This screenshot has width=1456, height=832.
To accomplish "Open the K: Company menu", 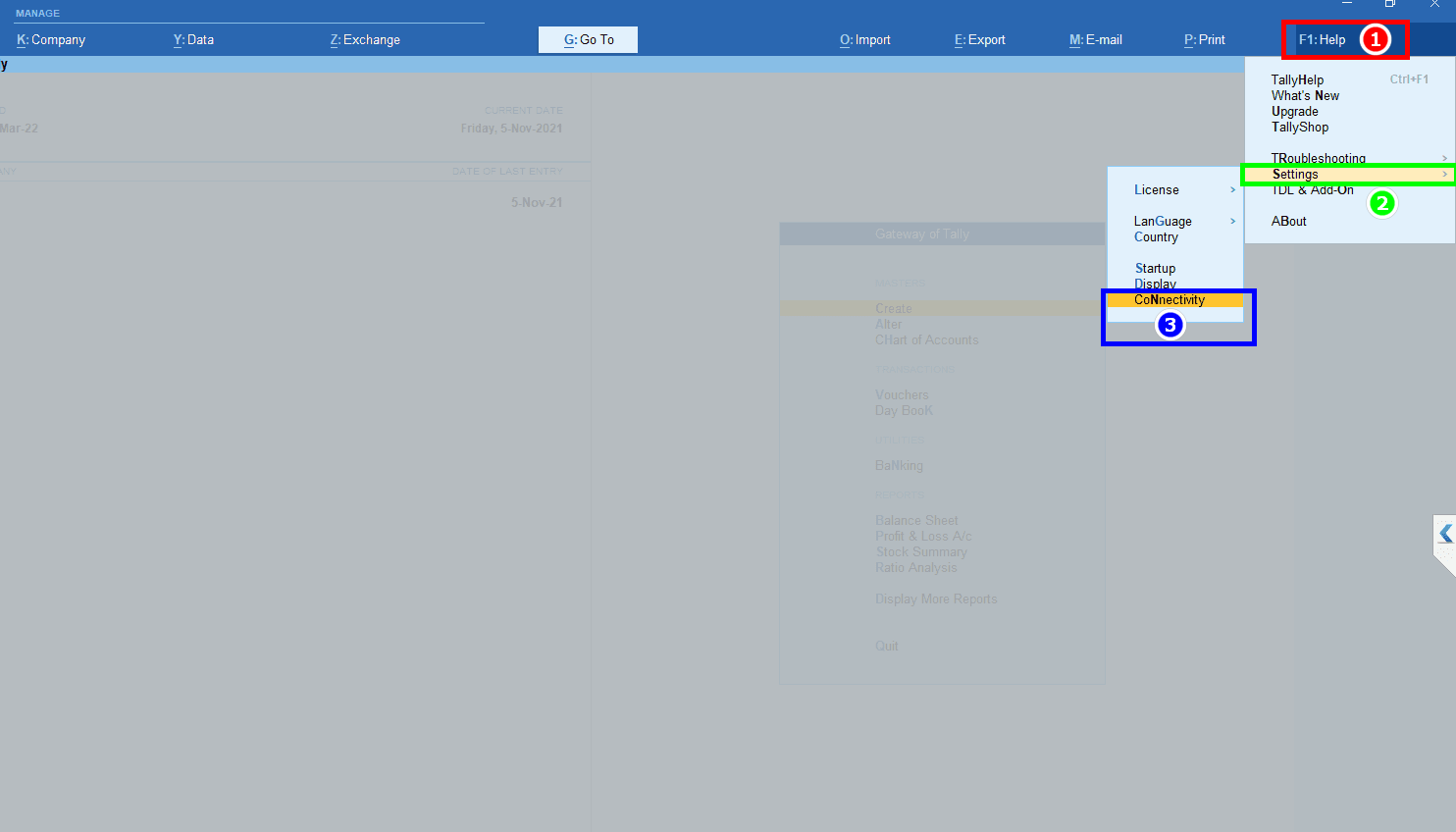I will (51, 40).
